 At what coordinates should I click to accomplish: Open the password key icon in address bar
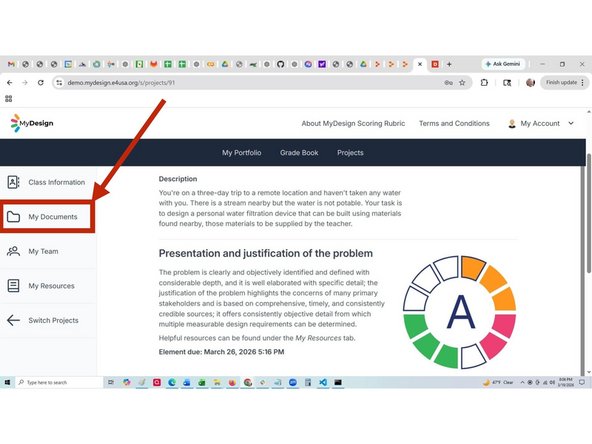[x=448, y=83]
